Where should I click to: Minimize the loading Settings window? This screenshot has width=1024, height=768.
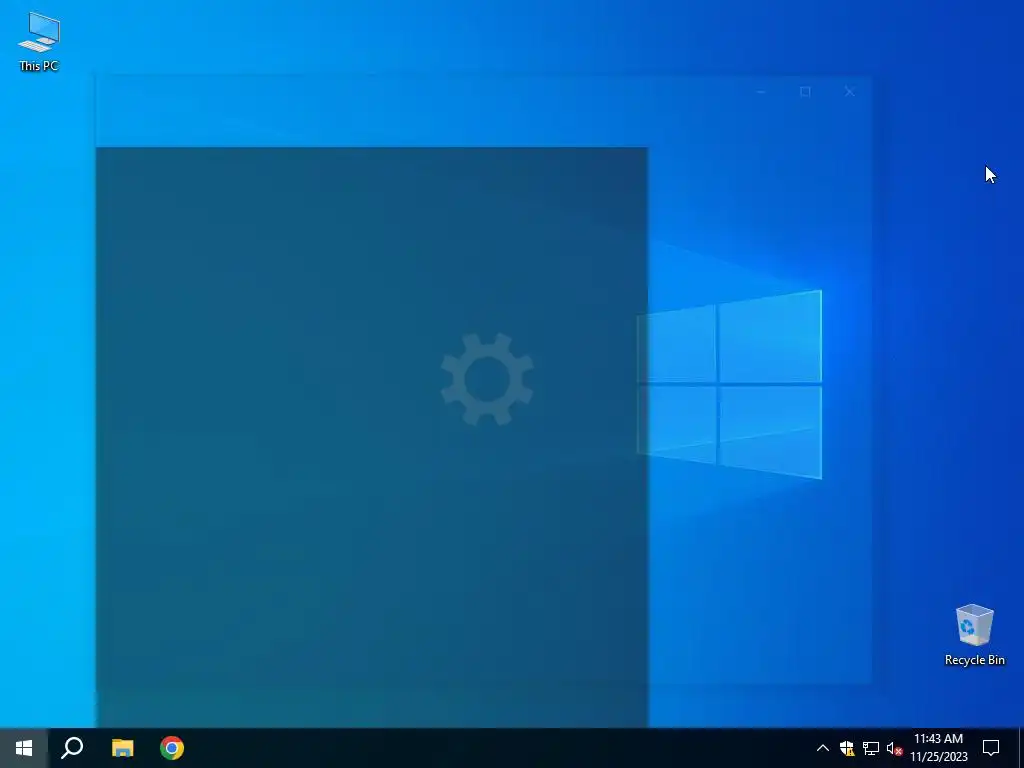761,92
